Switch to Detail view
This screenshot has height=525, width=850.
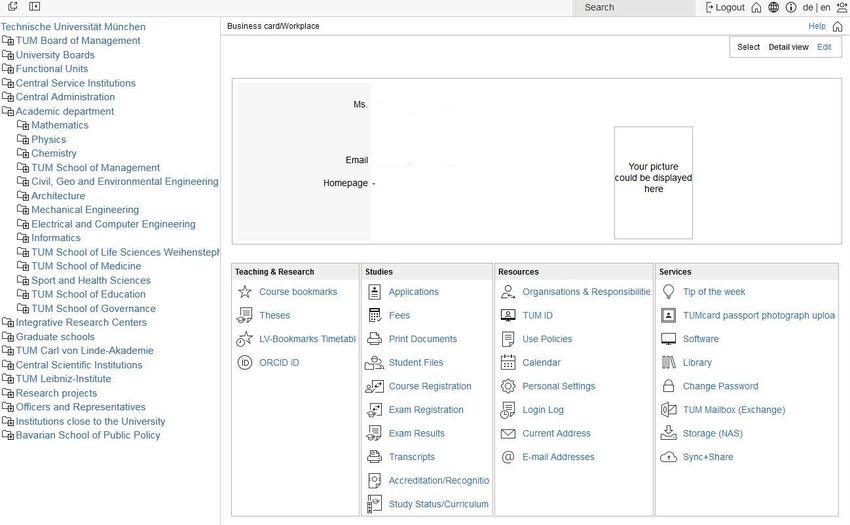pyautogui.click(x=788, y=47)
